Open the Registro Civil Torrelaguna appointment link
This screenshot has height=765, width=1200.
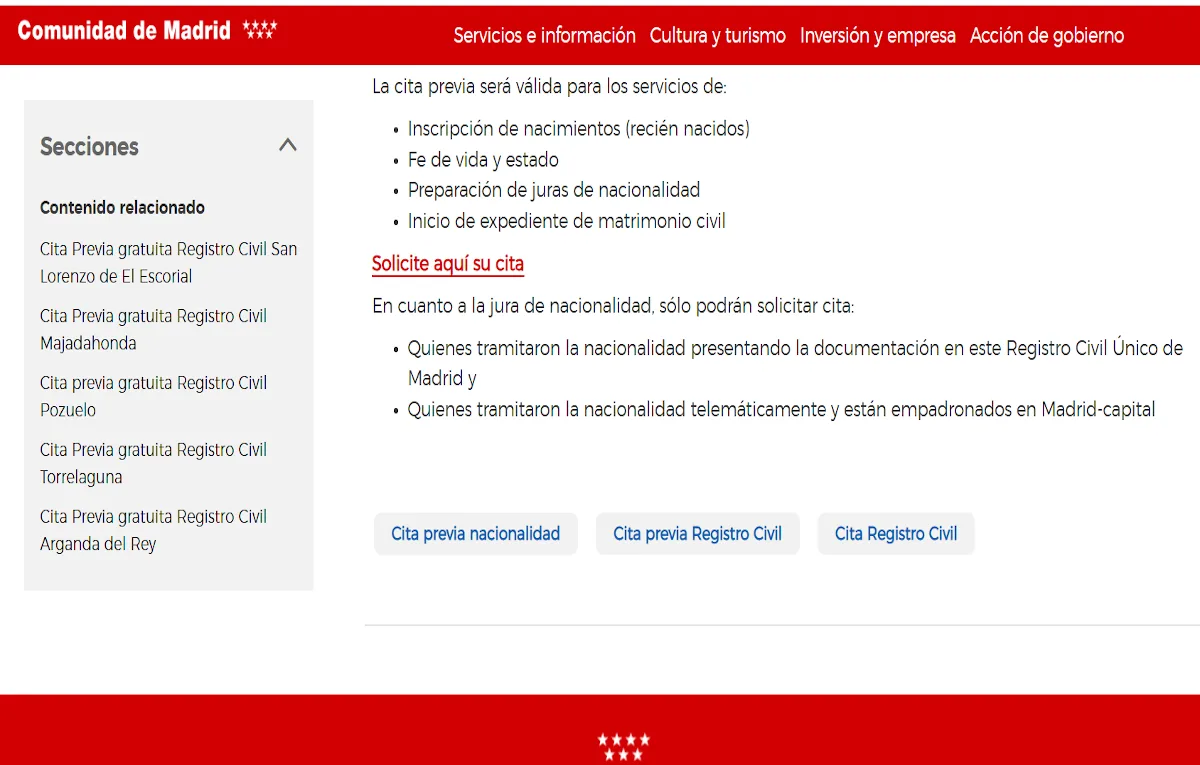pyautogui.click(x=153, y=463)
